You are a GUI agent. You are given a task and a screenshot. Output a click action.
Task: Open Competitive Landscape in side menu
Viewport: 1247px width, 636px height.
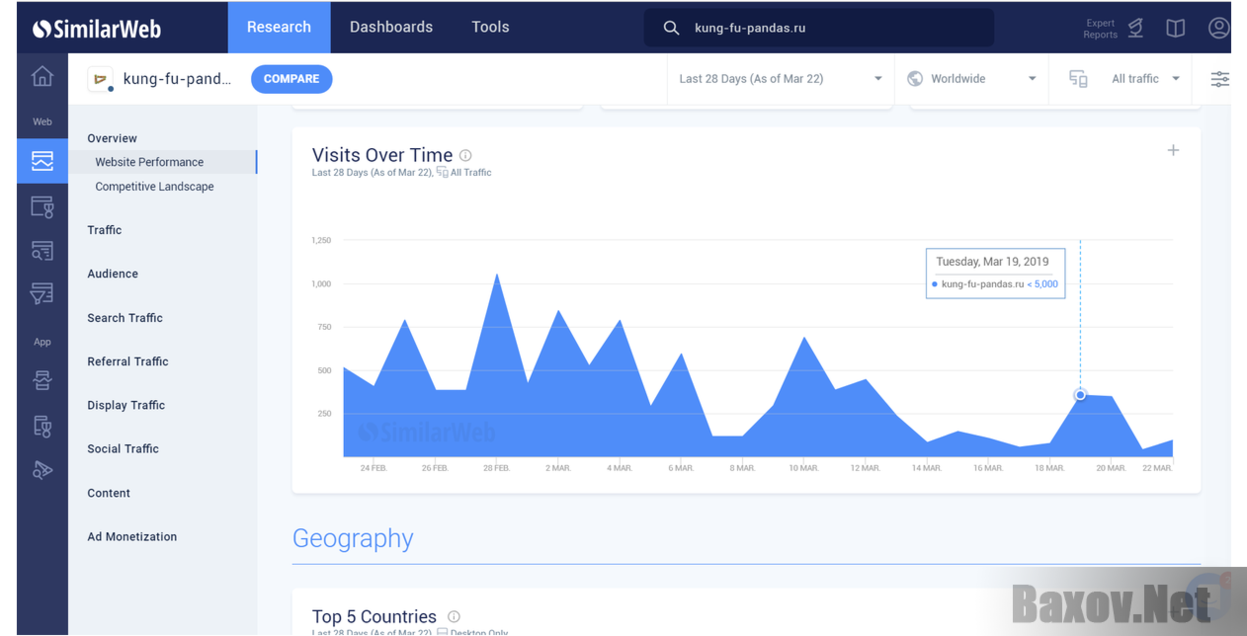point(154,187)
